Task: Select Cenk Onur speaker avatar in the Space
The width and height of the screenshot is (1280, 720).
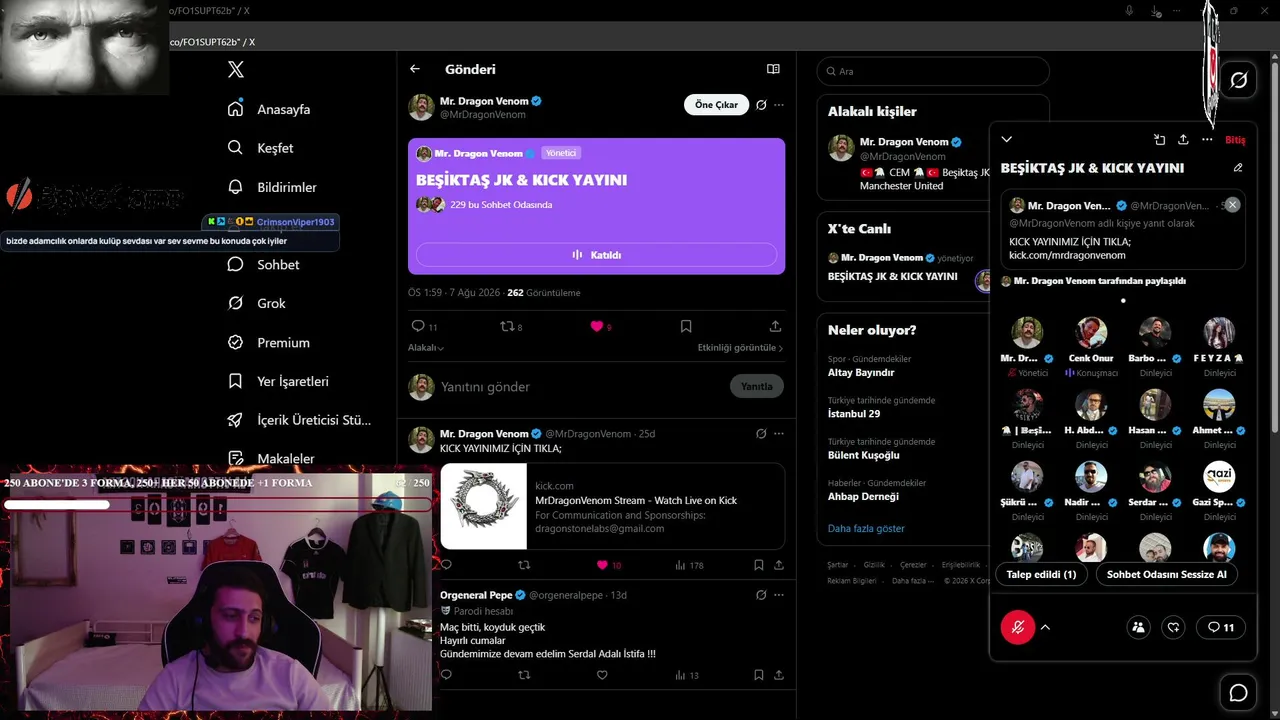Action: (x=1091, y=333)
